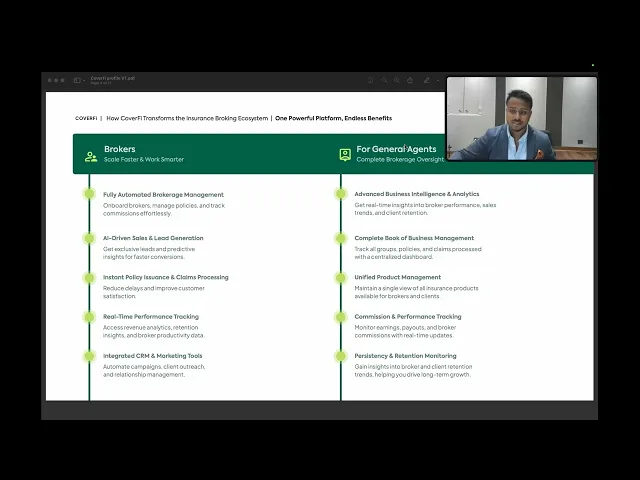Image resolution: width=640 pixels, height=480 pixels.
Task: Open the sidebar view menu in Preview
Action: pyautogui.click(x=79, y=80)
